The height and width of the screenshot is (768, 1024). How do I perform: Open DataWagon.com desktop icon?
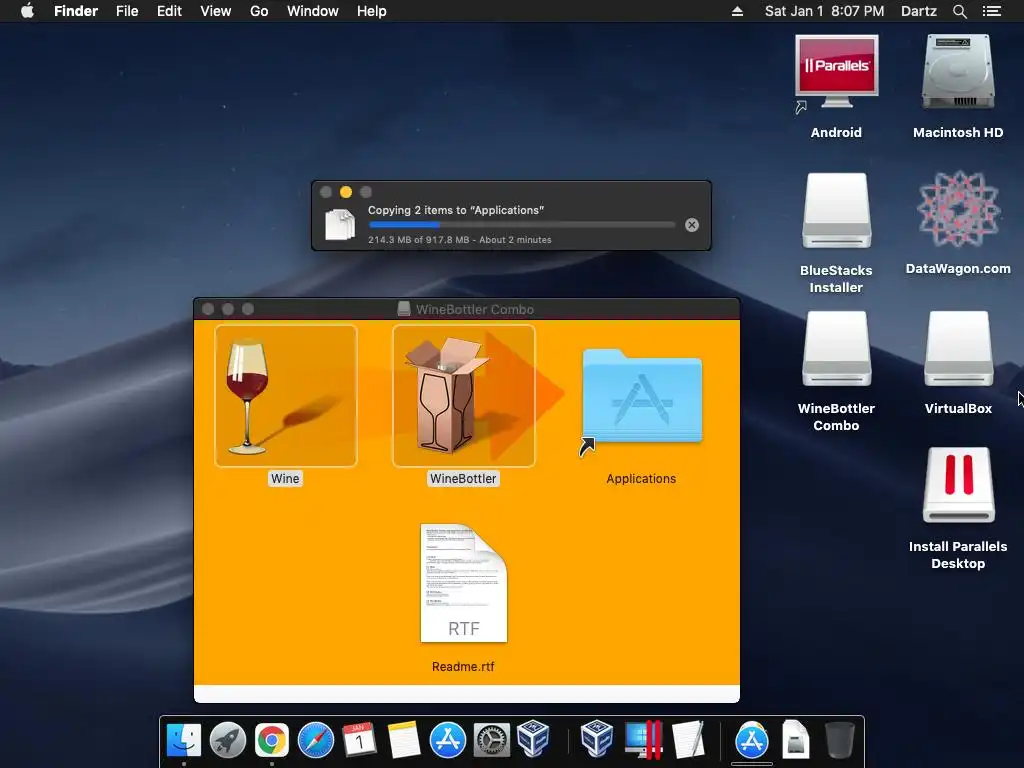[x=958, y=209]
